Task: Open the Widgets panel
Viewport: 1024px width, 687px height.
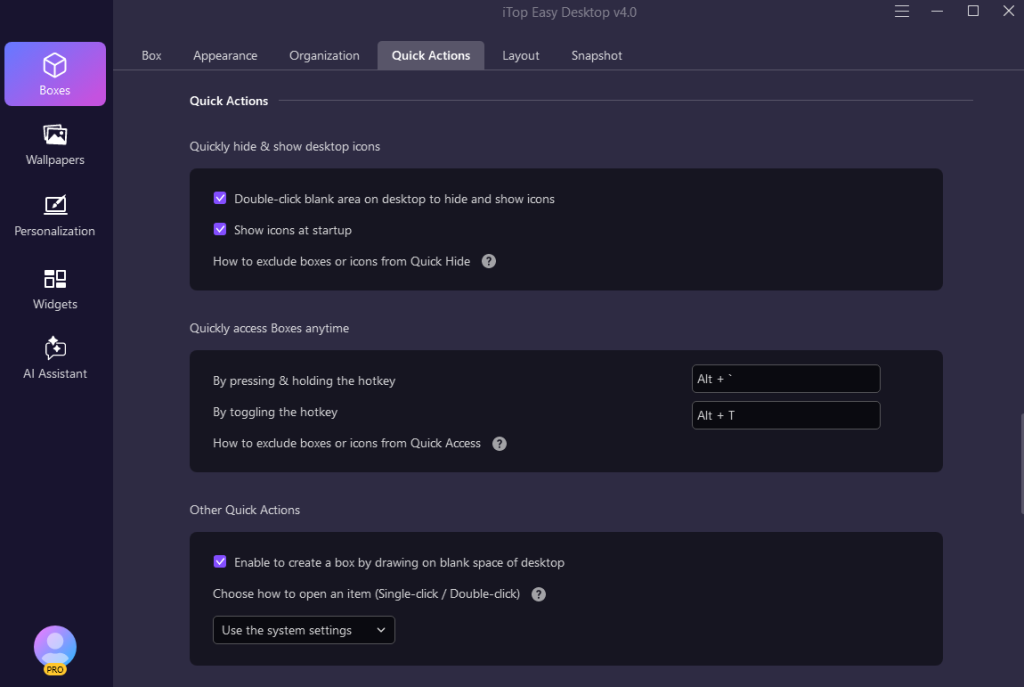Action: [55, 288]
